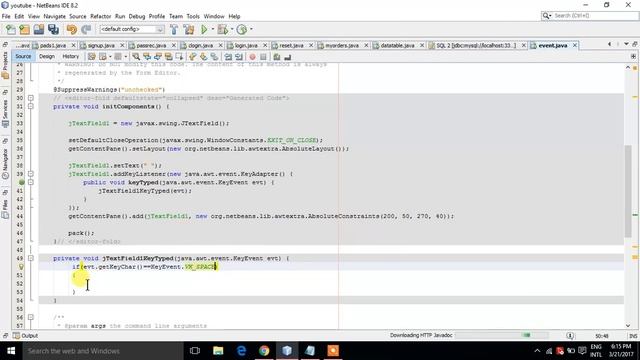Open the Navigator side panel

click(x=5, y=164)
